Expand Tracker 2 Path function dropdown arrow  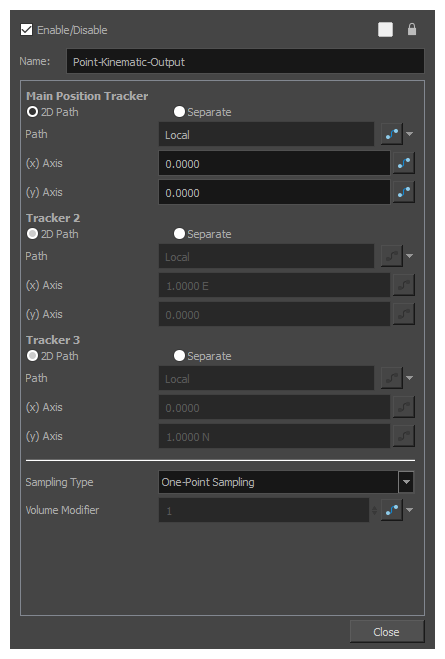[409, 256]
